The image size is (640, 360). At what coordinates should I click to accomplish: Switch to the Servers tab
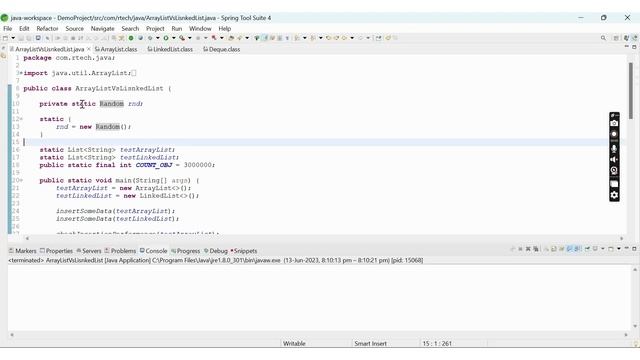coord(89,251)
